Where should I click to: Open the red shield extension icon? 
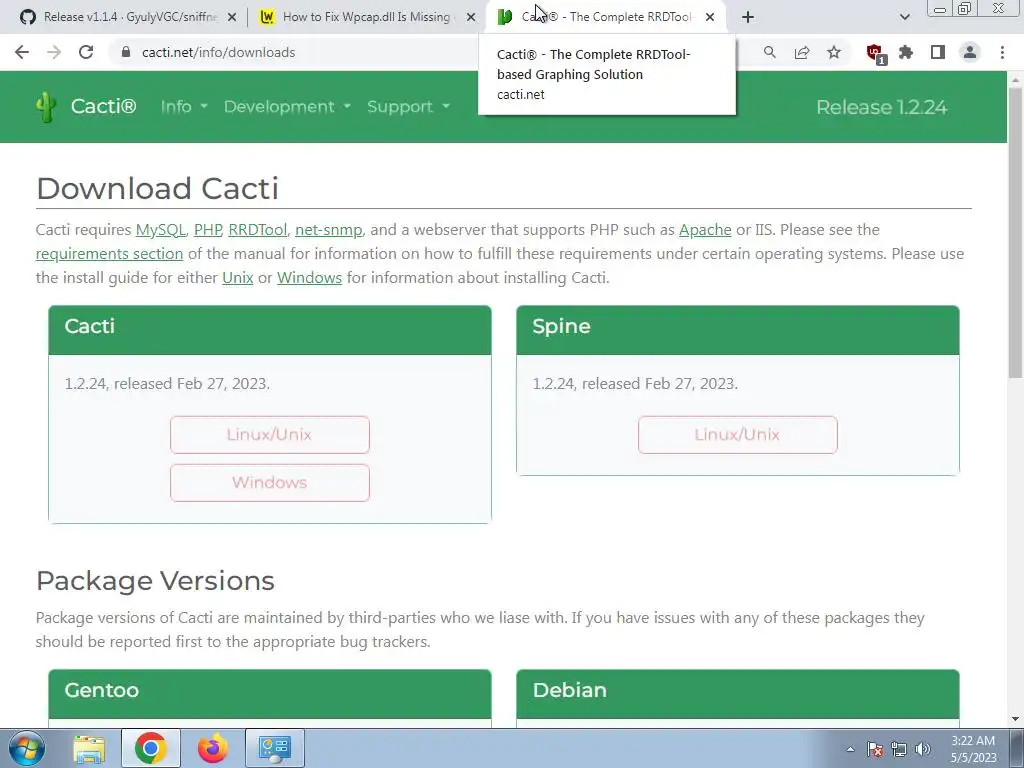[x=874, y=53]
